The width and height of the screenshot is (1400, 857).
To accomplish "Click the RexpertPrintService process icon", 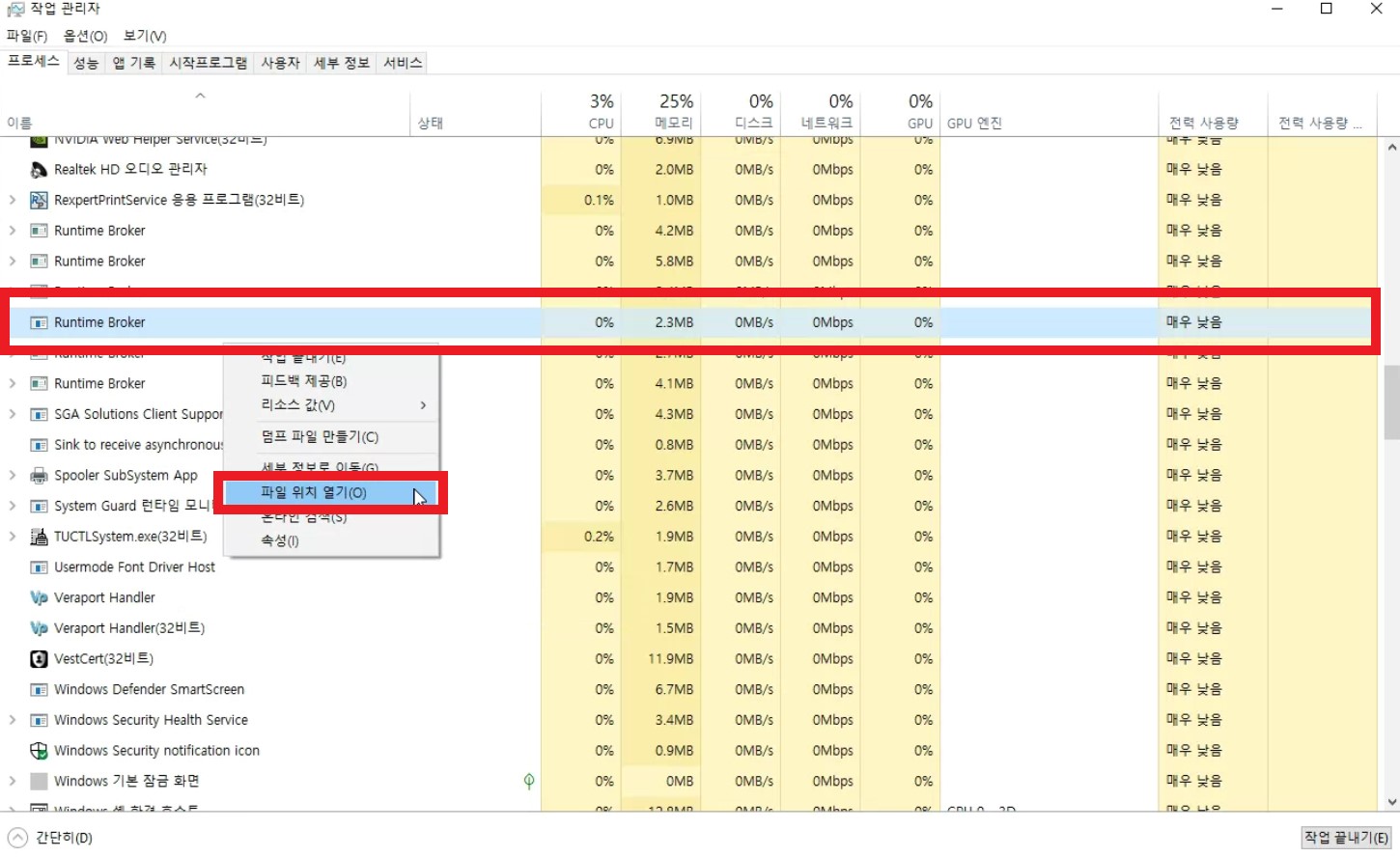I will click(x=39, y=200).
